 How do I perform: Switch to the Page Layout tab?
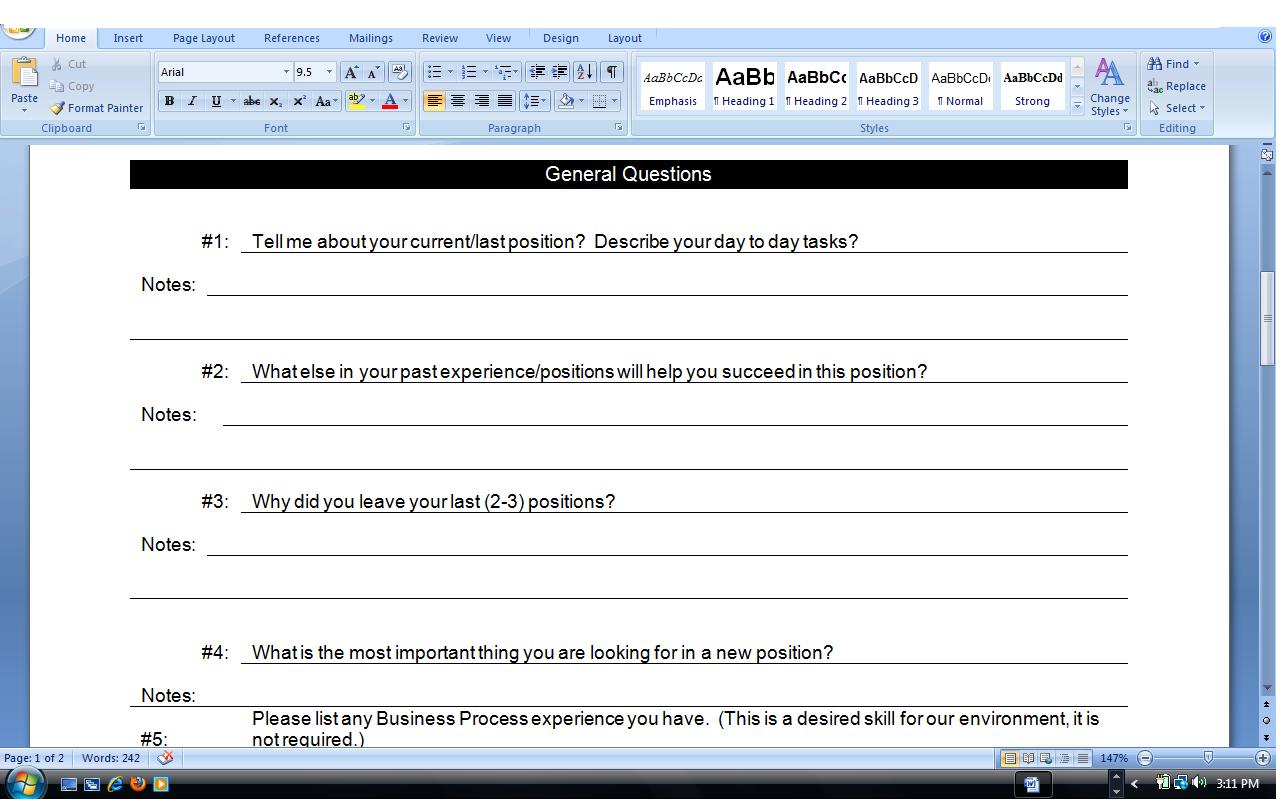point(204,38)
